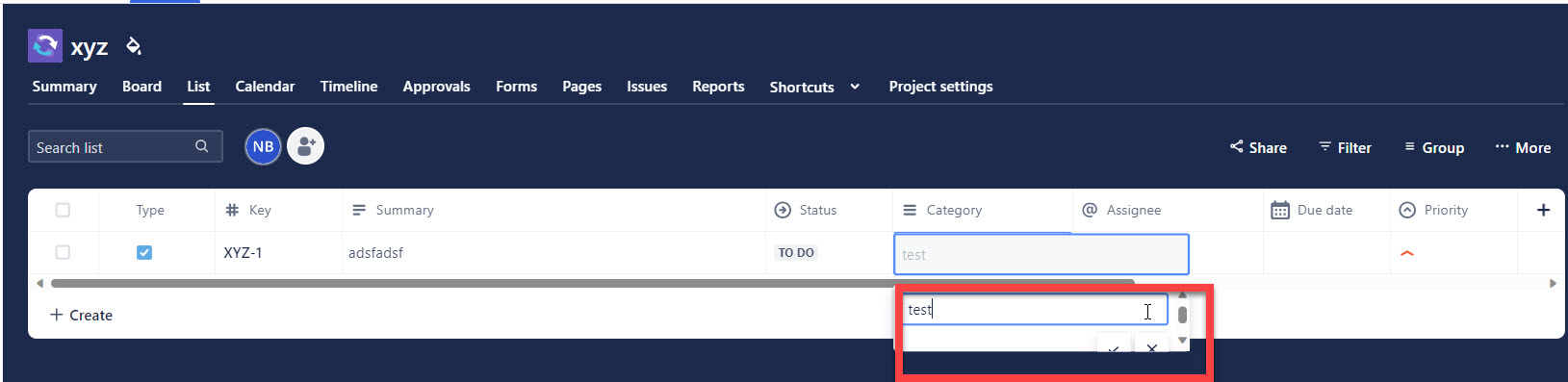The image size is (1568, 382).
Task: Open the Forms tab
Action: coord(516,87)
